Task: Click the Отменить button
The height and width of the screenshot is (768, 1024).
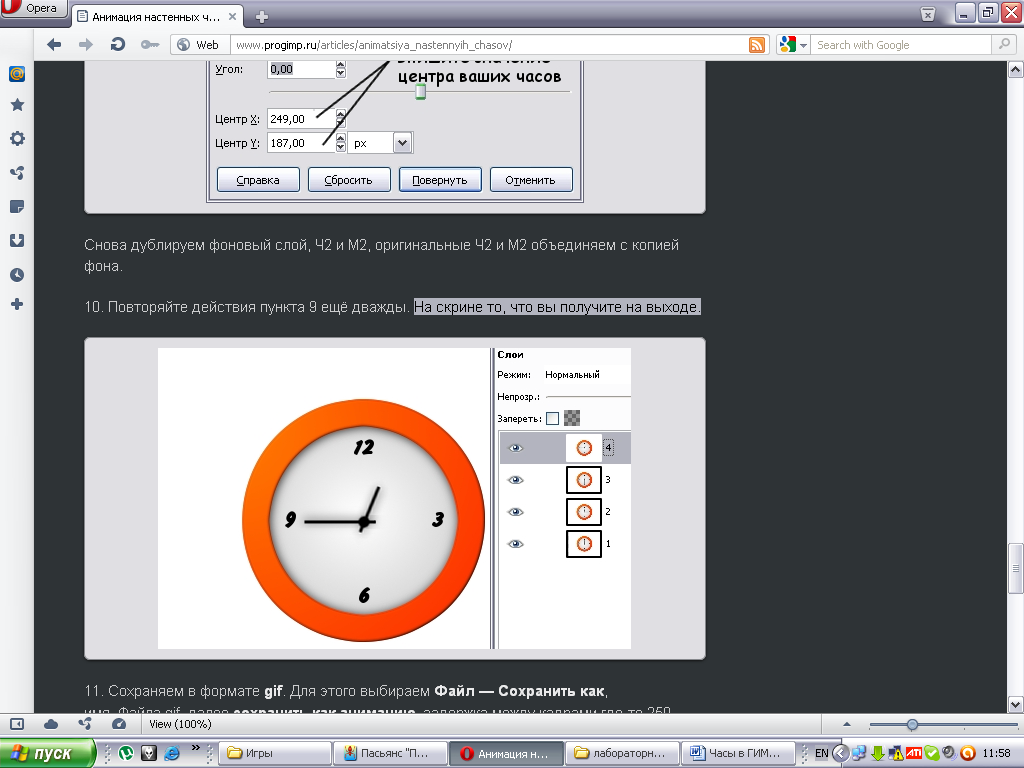Action: (x=531, y=180)
